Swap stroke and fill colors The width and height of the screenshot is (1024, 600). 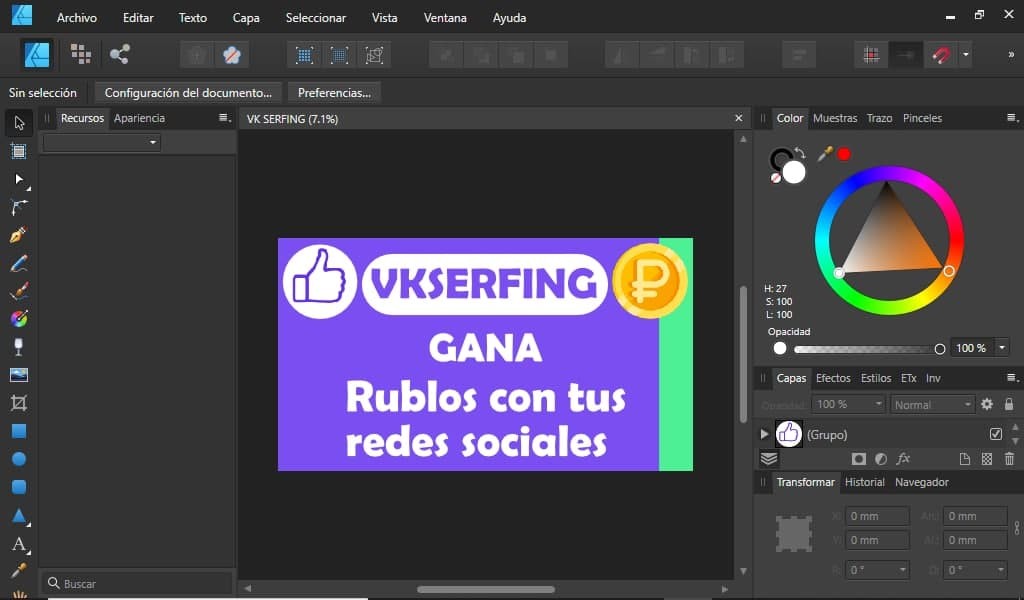801,153
